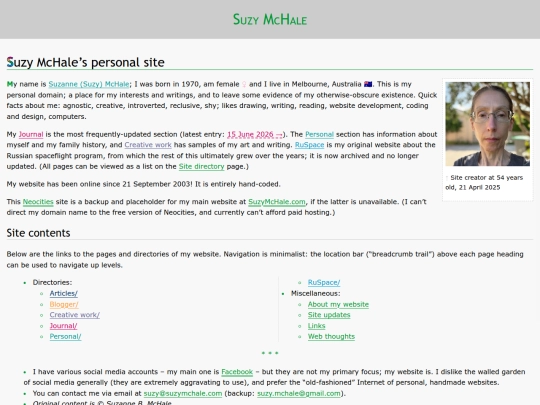Click the Suzy McHale site title header
540x405 pixels.
[270, 19]
